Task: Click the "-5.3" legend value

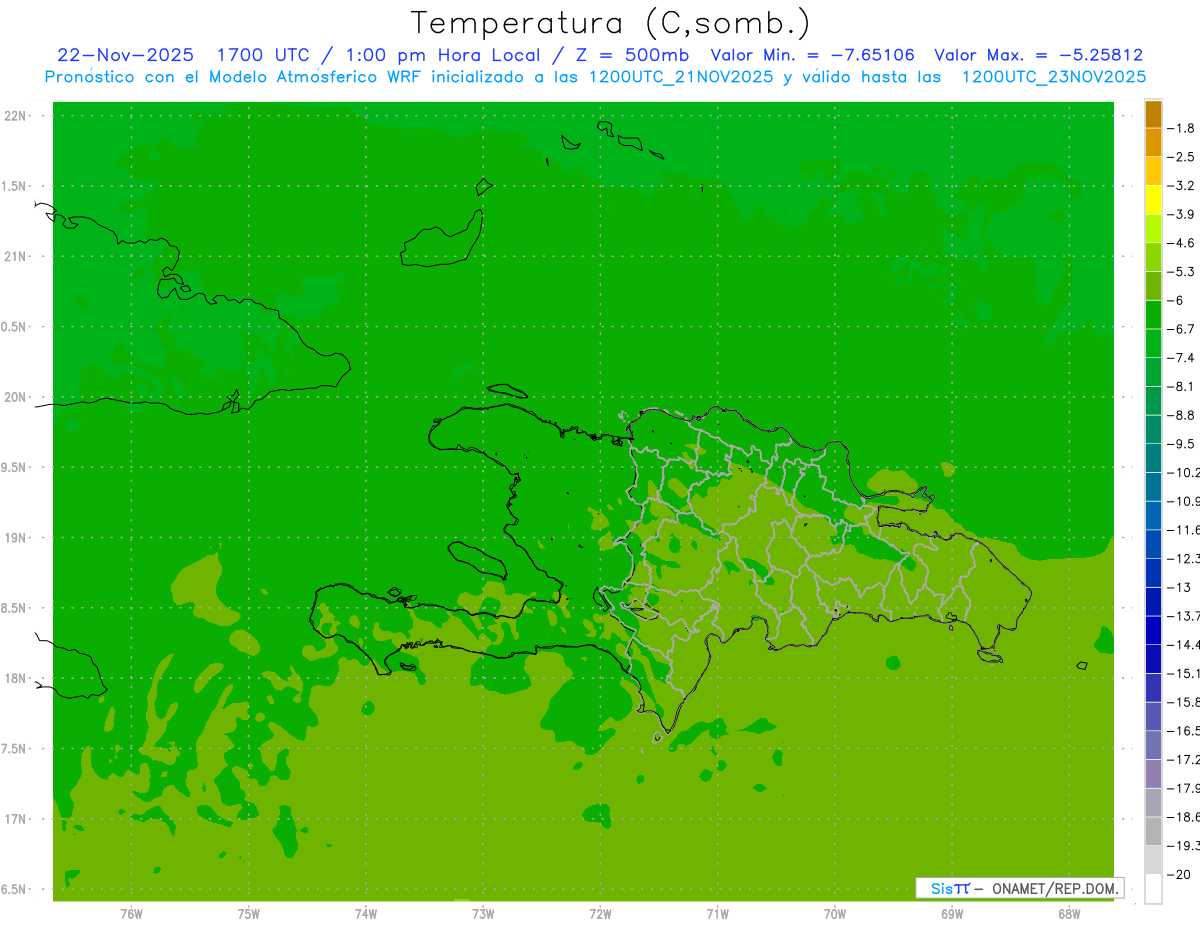Action: coord(1181,272)
